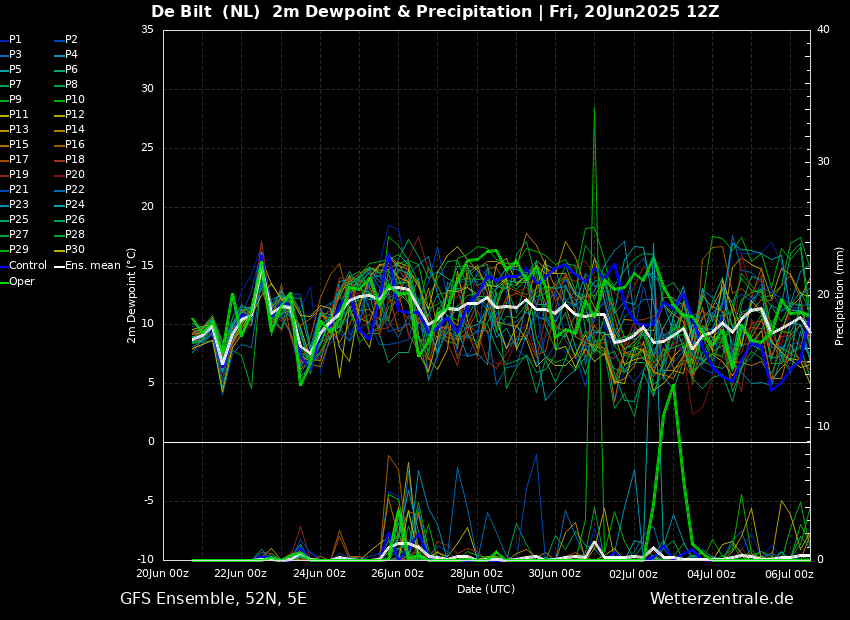This screenshot has width=850, height=620.
Task: Select the Oper legend entry
Action: [21, 282]
